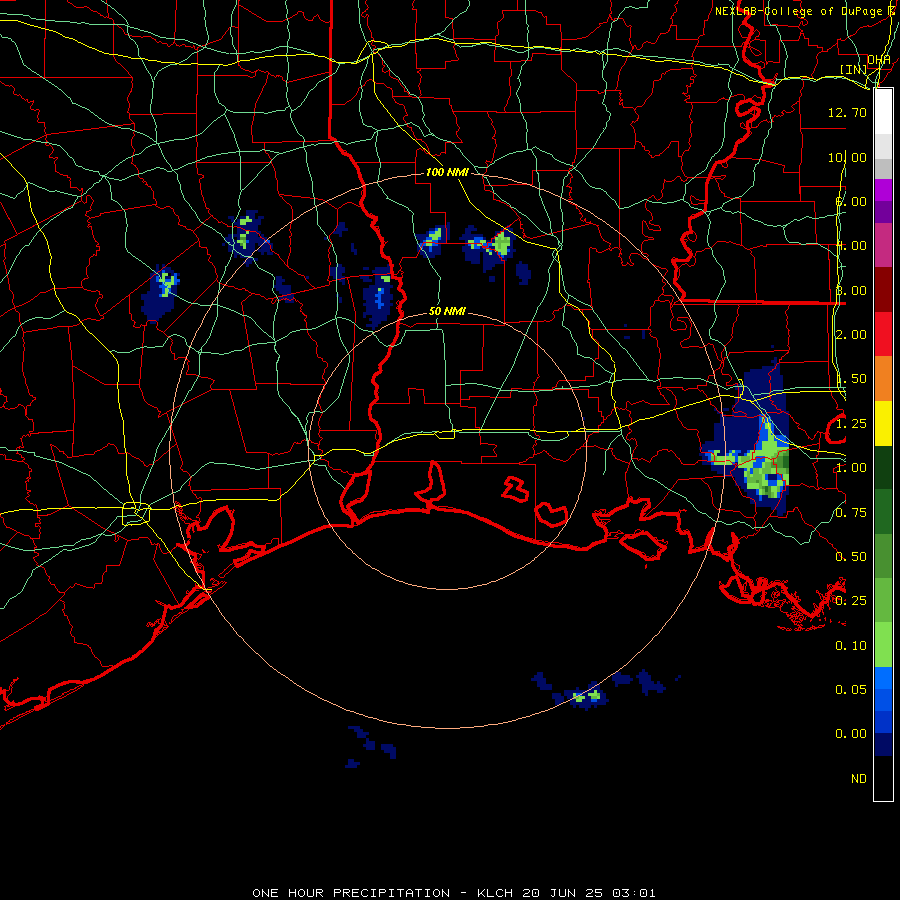900x900 pixels.
Task: Pick the orange legend swatch
Action: coord(883,379)
